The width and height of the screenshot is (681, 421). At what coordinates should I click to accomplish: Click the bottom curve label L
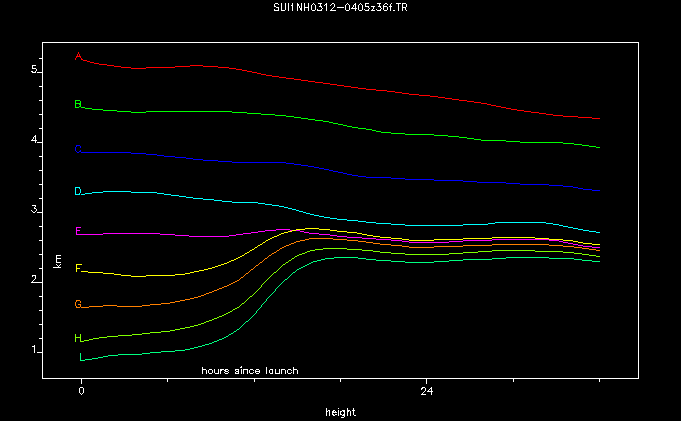pyautogui.click(x=82, y=357)
